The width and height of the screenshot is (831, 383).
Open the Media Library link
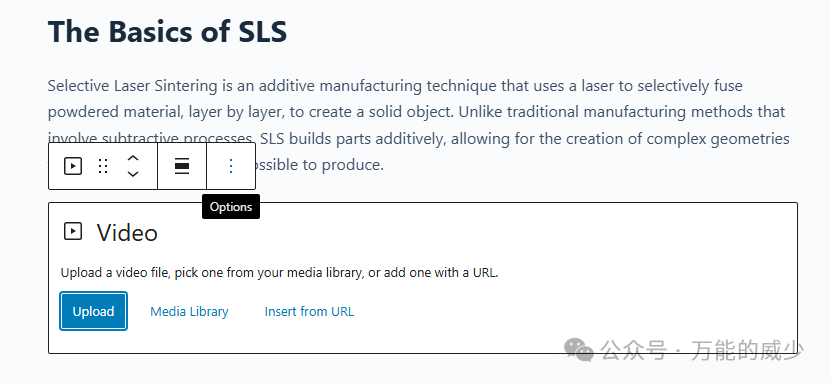click(189, 311)
